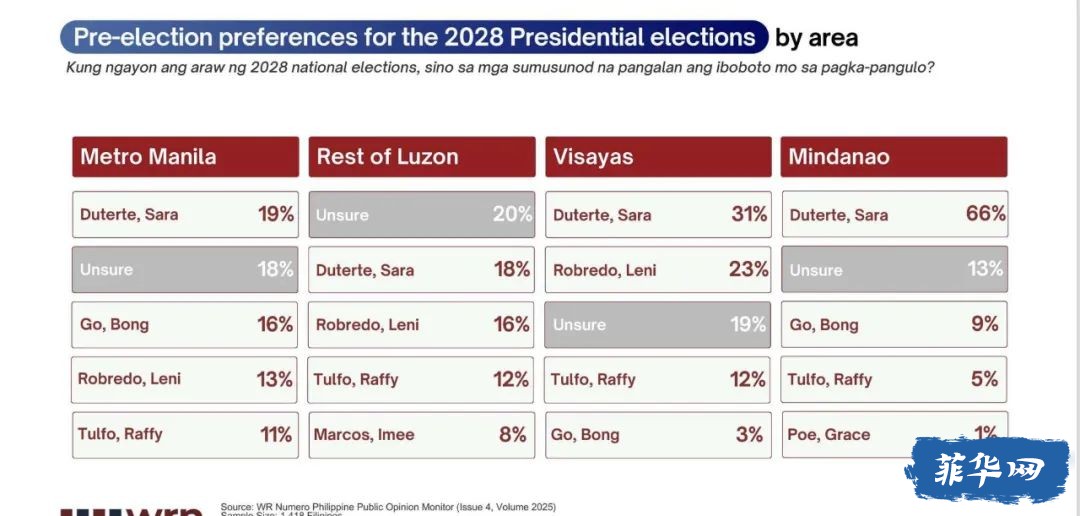The height and width of the screenshot is (516, 1080).
Task: Click the Tagalog survey question subtitle
Action: coord(500,69)
